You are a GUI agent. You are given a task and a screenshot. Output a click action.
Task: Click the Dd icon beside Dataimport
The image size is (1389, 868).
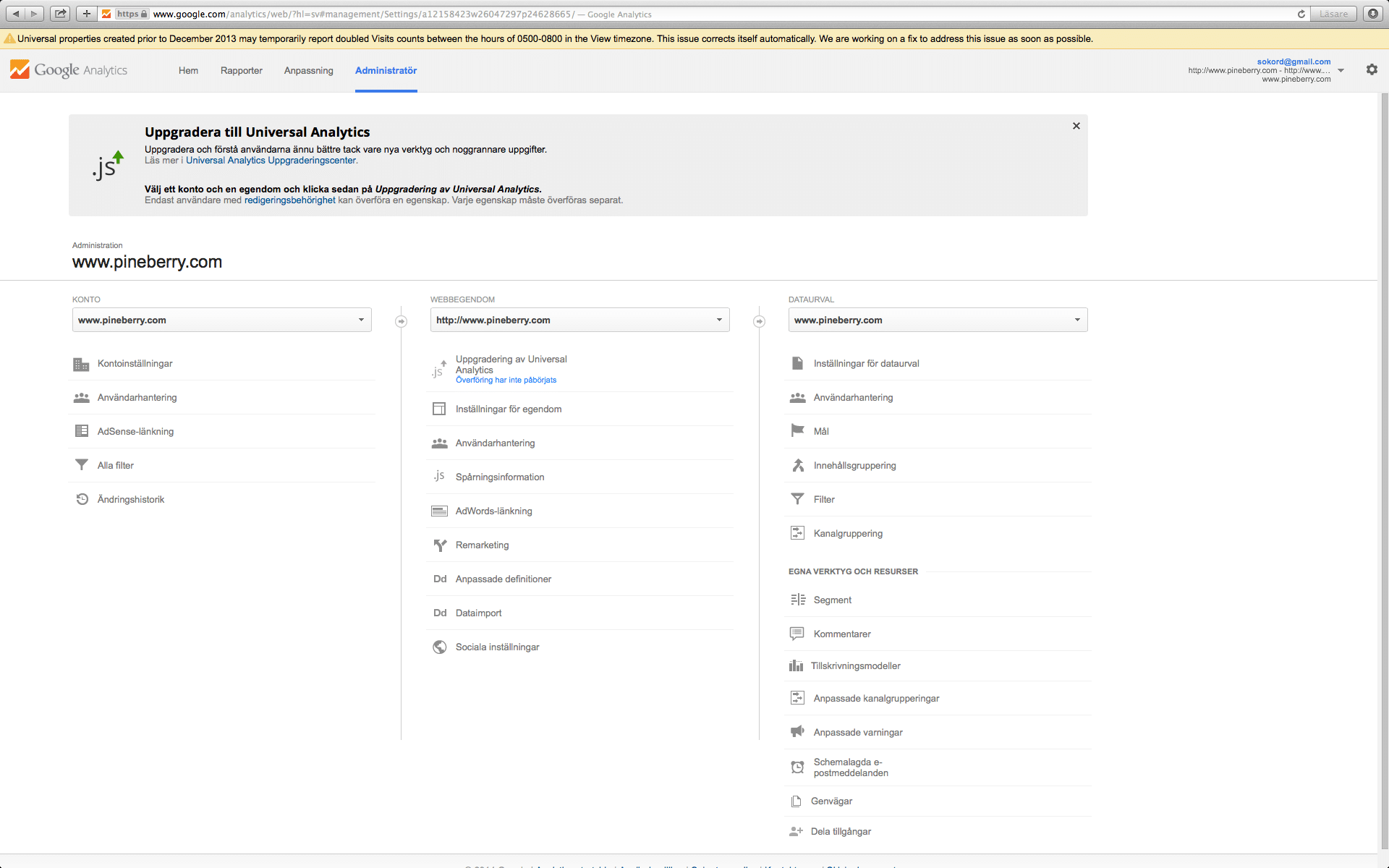(440, 613)
